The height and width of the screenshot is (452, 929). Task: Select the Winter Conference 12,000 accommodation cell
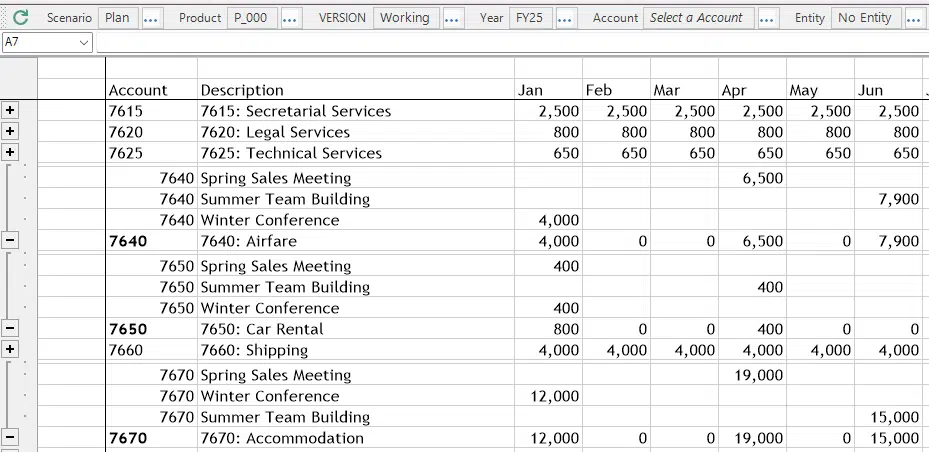[x=548, y=396]
